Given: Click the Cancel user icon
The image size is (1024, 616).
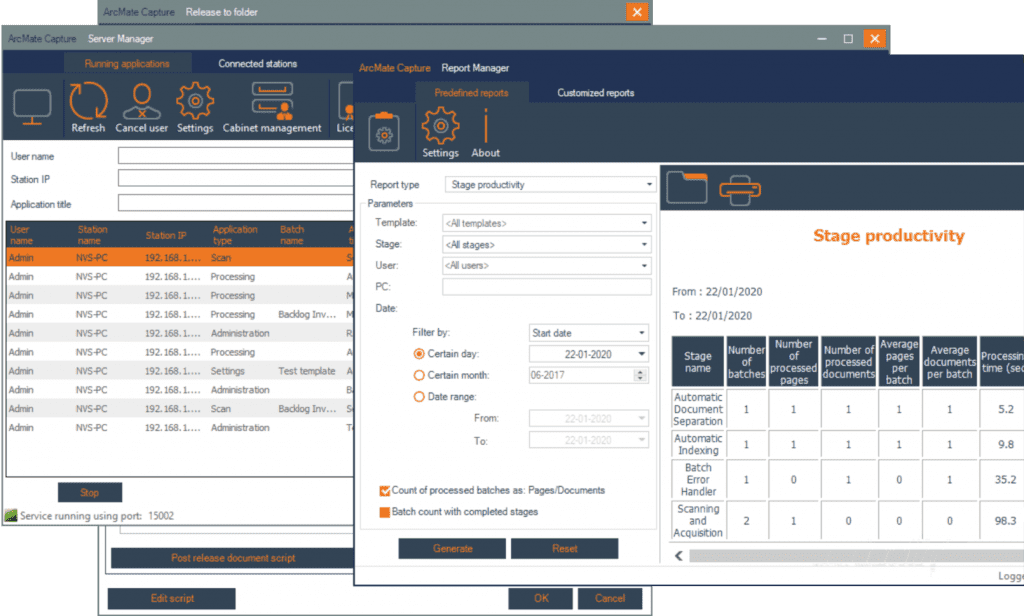Looking at the screenshot, I should click(140, 103).
